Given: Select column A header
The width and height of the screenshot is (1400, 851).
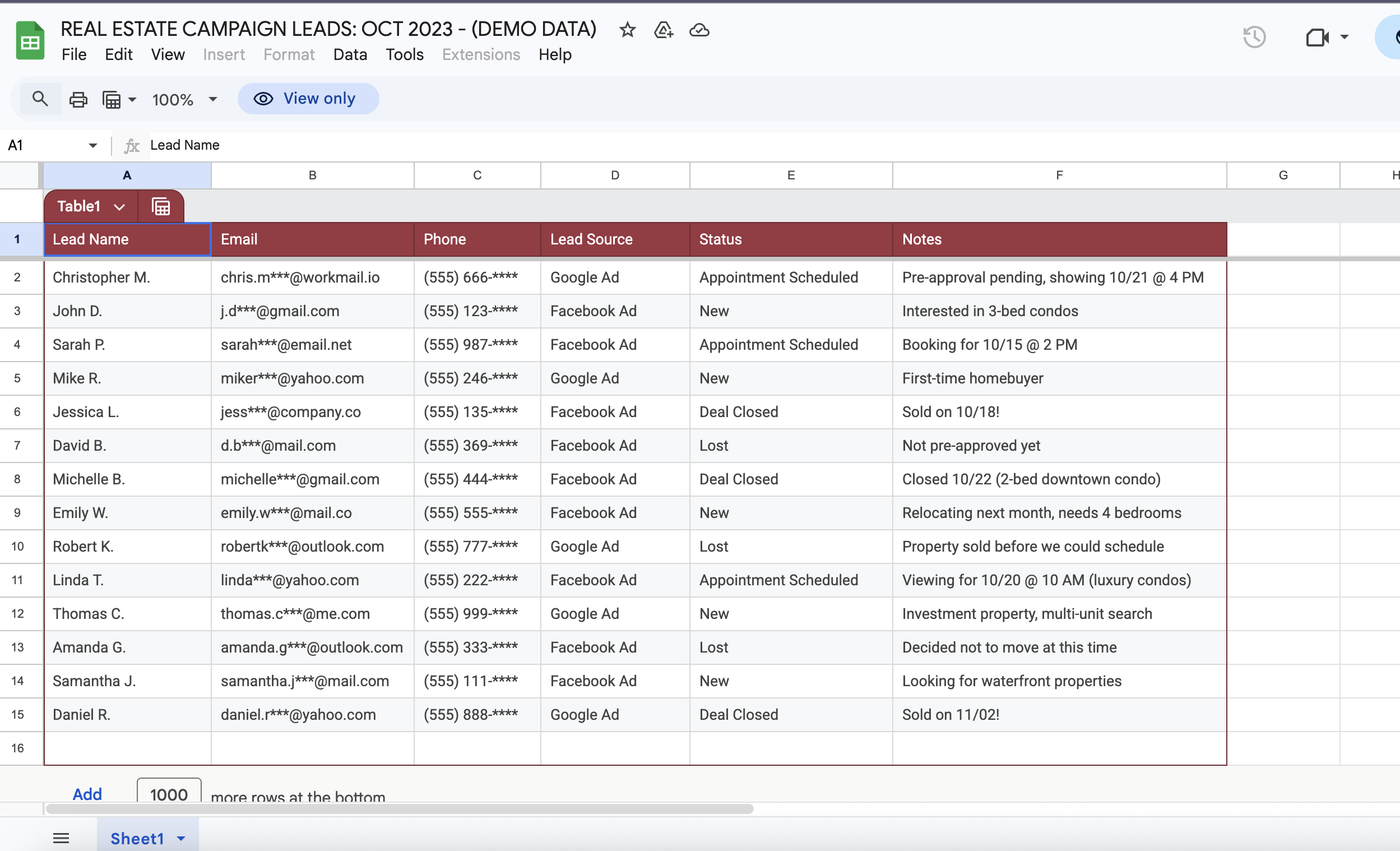Looking at the screenshot, I should [127, 175].
